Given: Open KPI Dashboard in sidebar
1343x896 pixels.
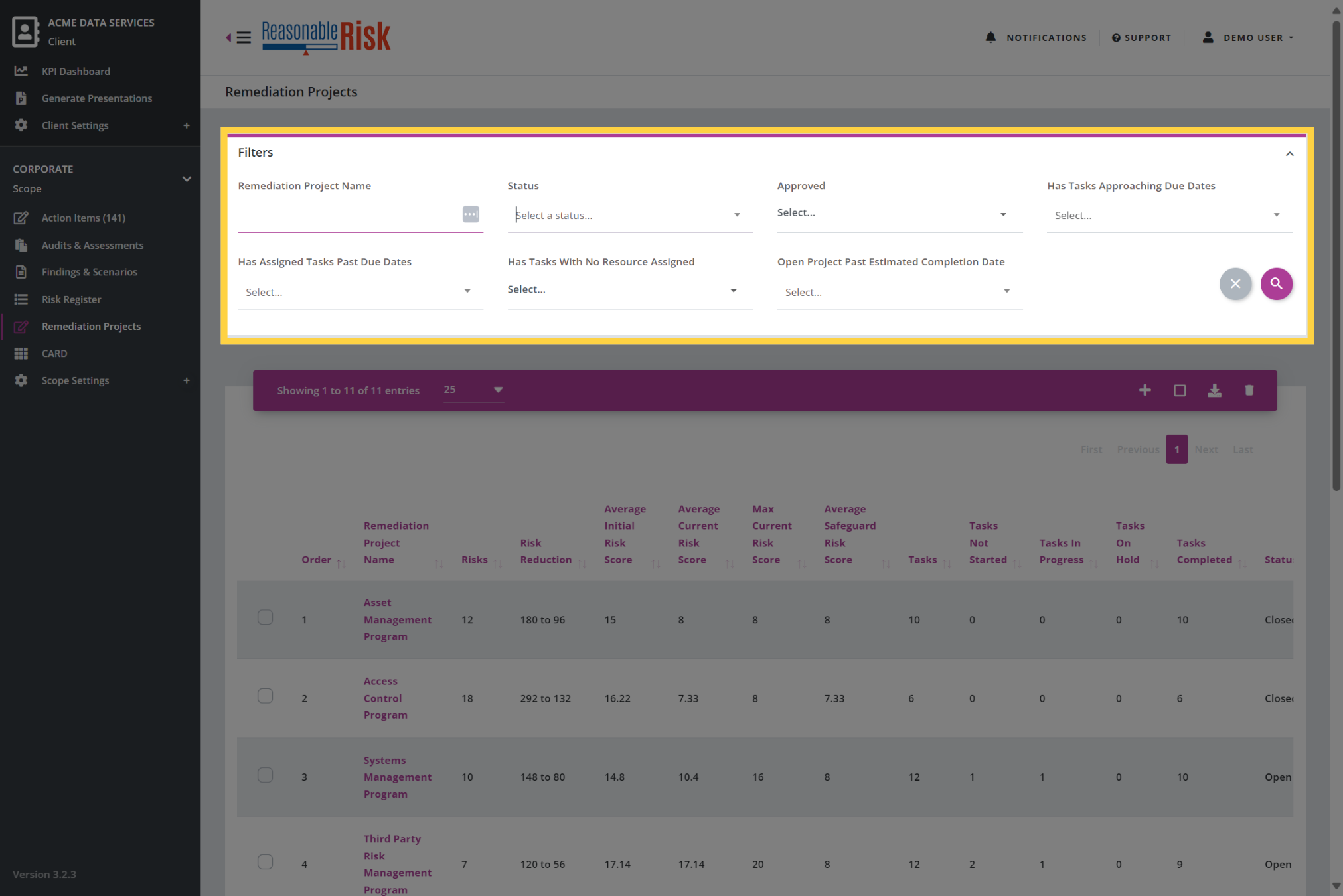Looking at the screenshot, I should (76, 71).
